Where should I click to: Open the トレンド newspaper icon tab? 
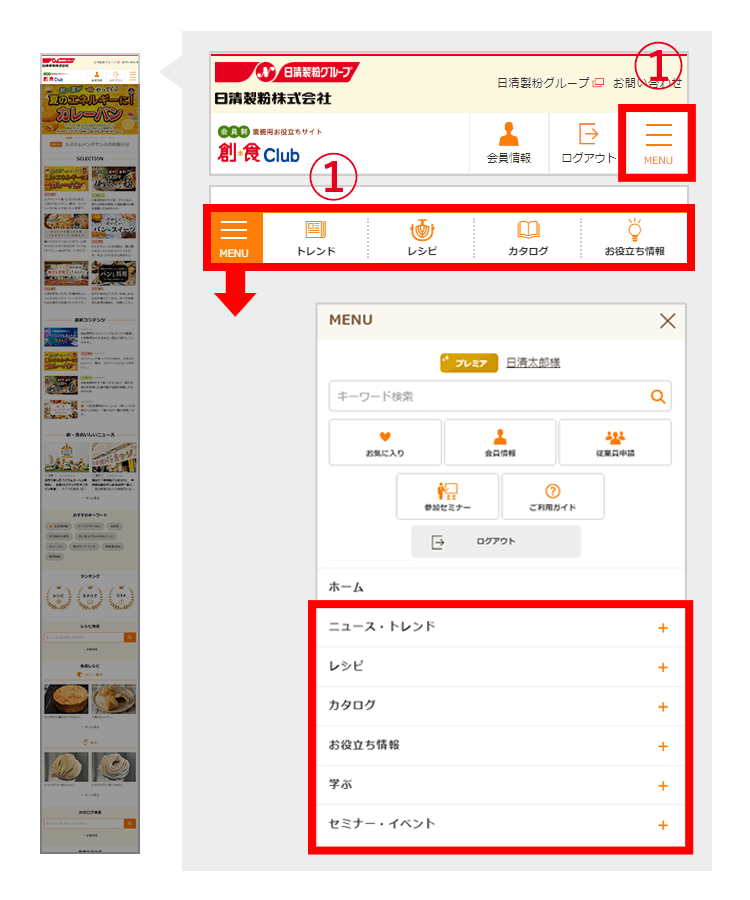(x=316, y=239)
